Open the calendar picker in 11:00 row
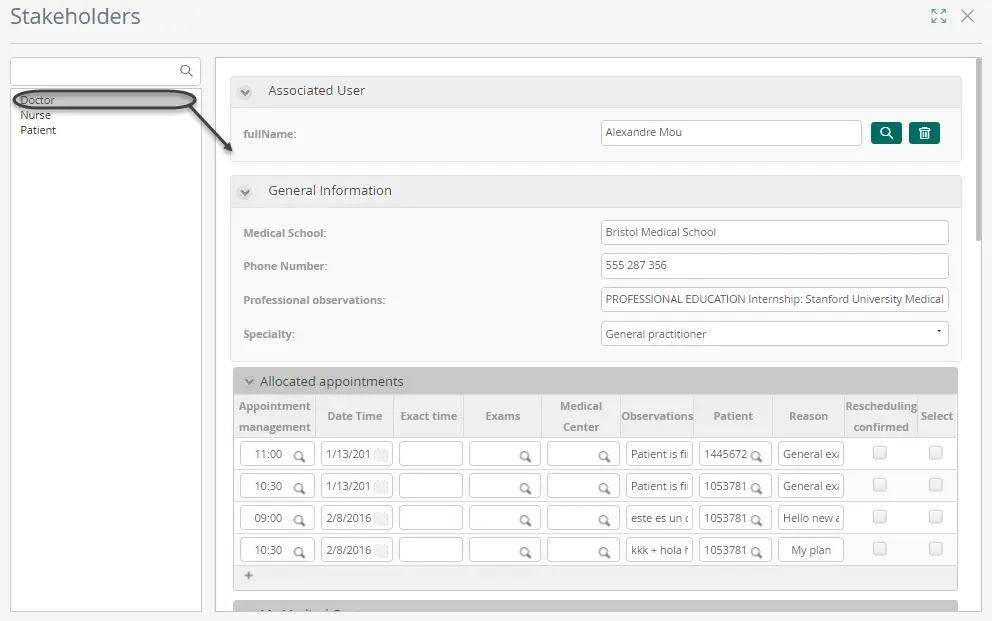Screen dimensions: 992x621 [381, 455]
